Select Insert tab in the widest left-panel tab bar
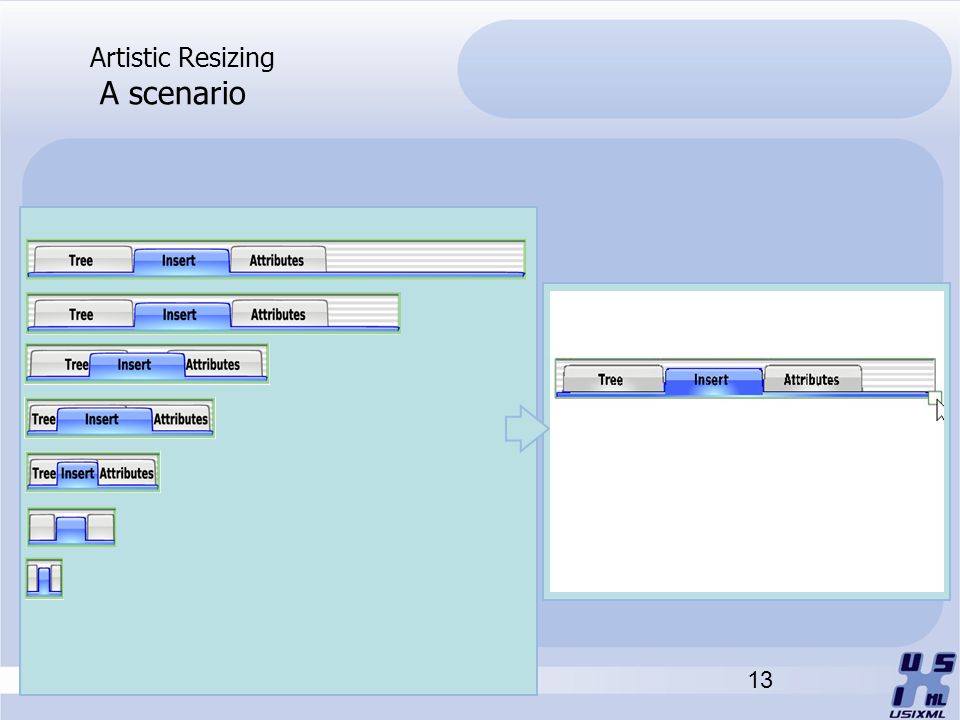The width and height of the screenshot is (960, 720). coord(181,261)
